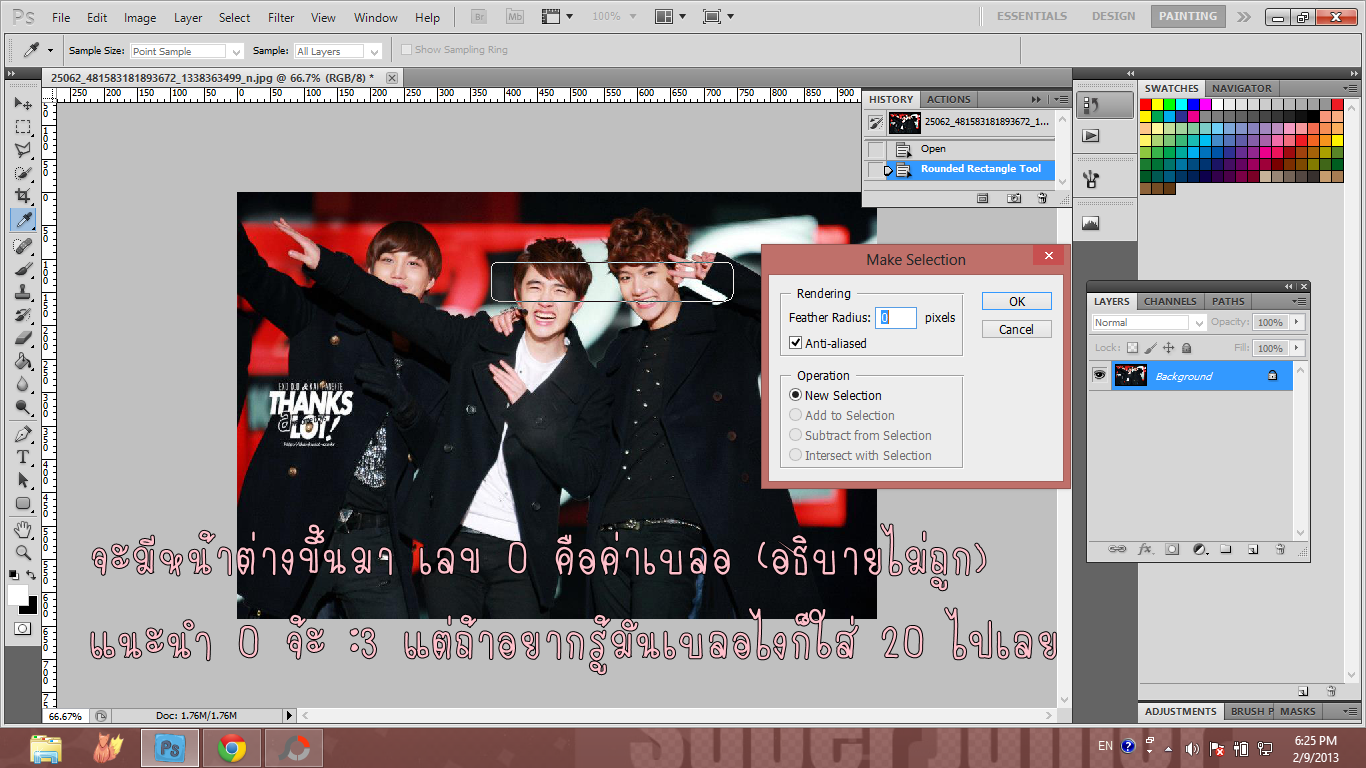Select the Path Selection tool
This screenshot has width=1366, height=768.
[x=23, y=480]
